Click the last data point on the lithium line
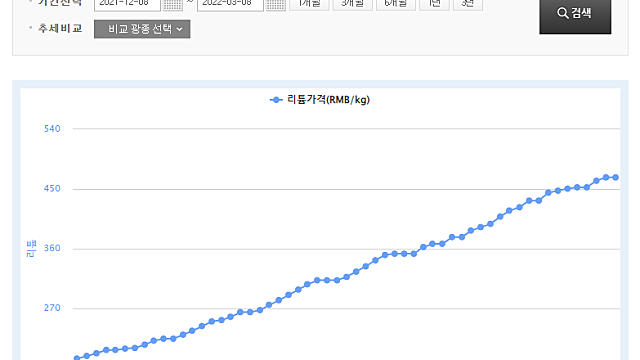Image resolution: width=640 pixels, height=360 pixels. pos(616,178)
